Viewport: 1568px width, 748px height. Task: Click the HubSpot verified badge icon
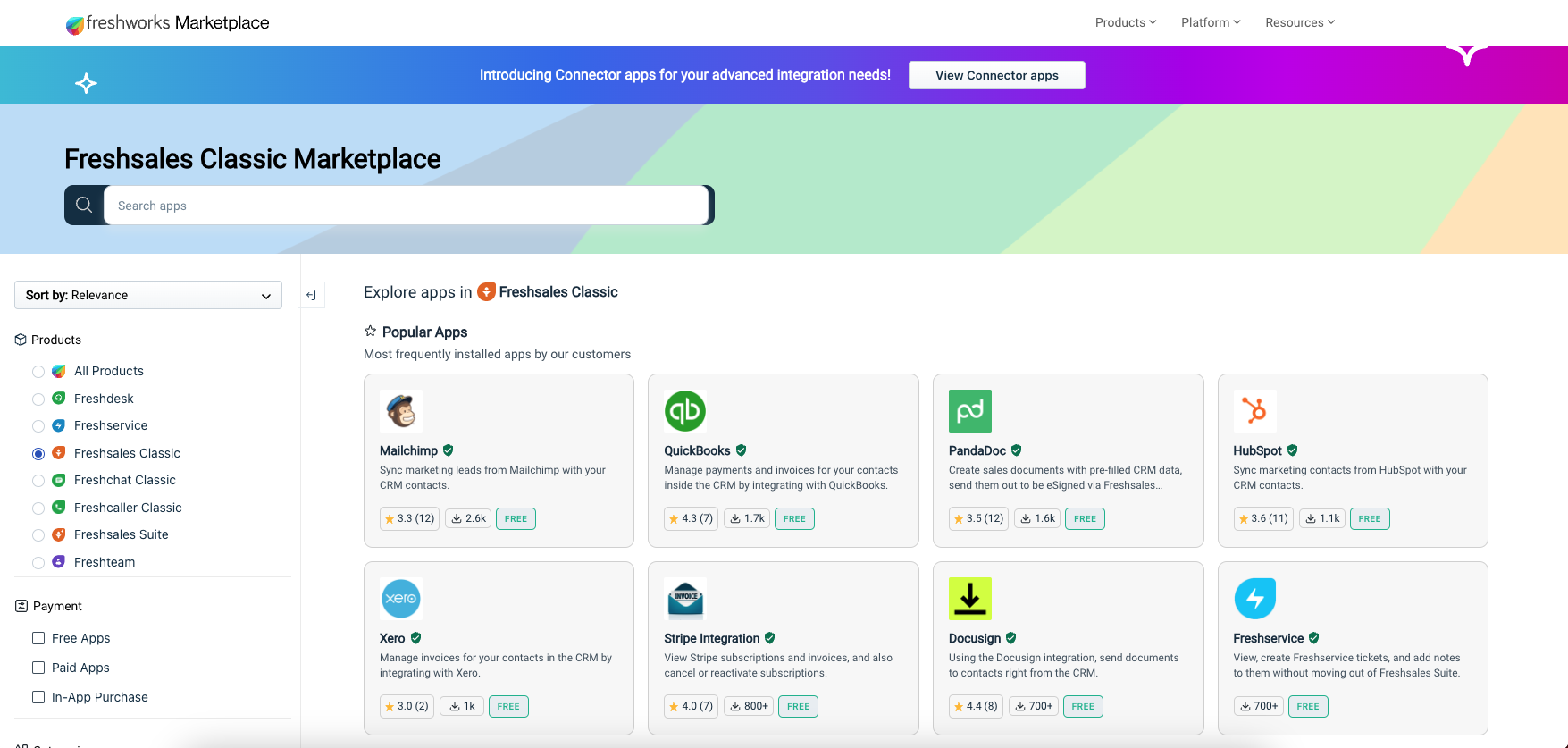point(1293,450)
